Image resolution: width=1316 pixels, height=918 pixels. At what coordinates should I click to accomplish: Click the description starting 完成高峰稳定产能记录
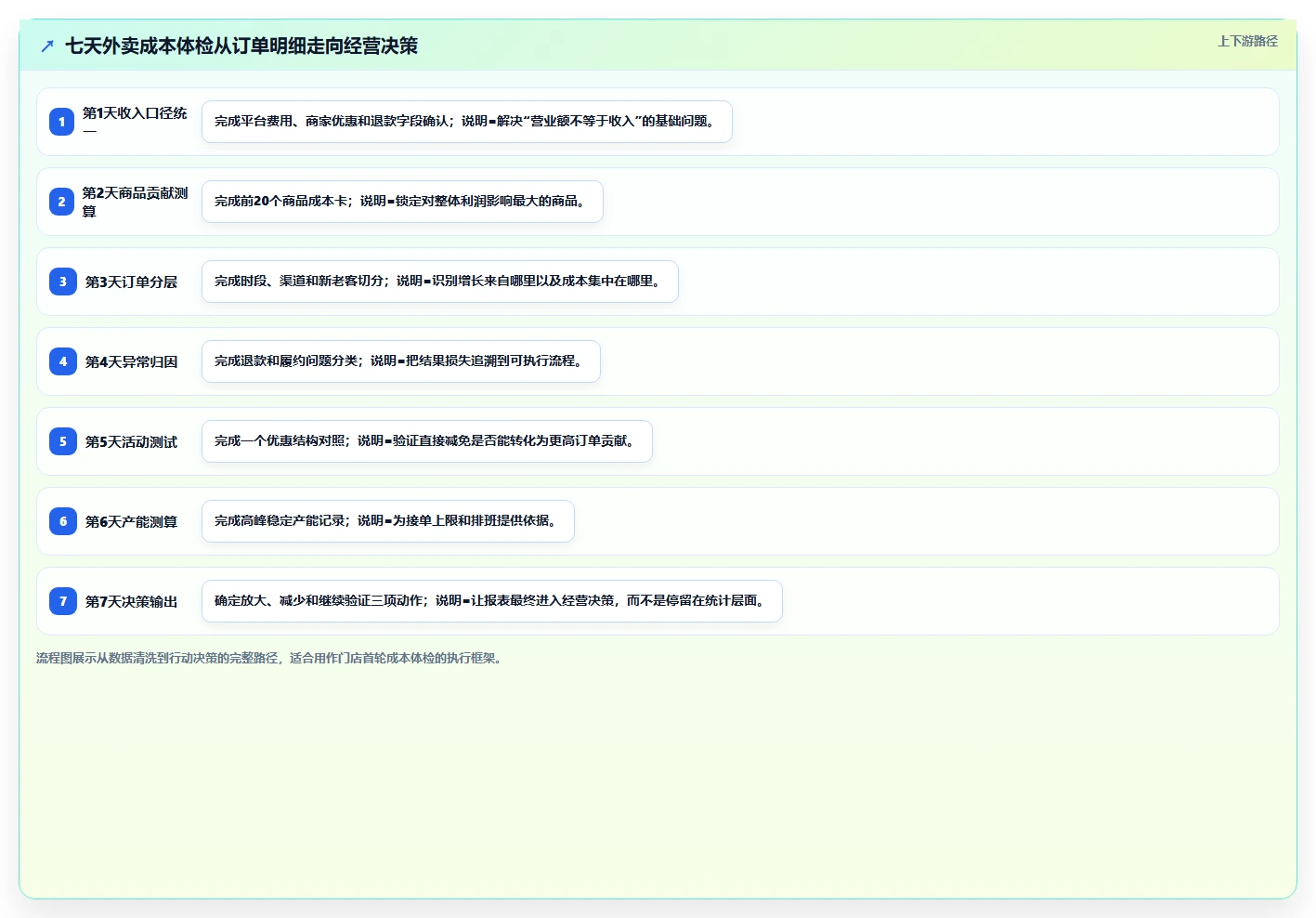click(388, 521)
